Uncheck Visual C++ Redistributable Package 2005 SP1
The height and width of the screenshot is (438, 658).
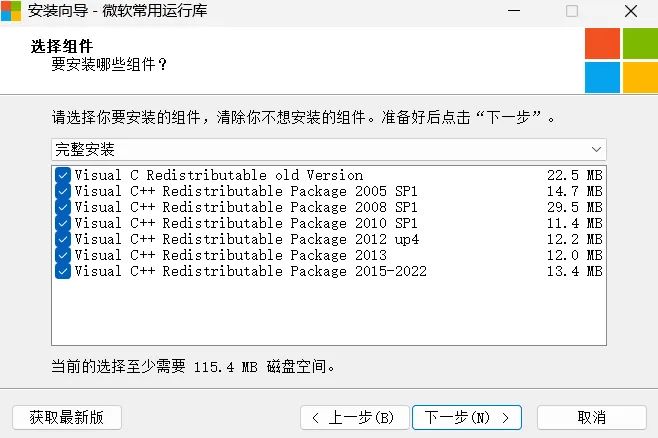(x=63, y=191)
